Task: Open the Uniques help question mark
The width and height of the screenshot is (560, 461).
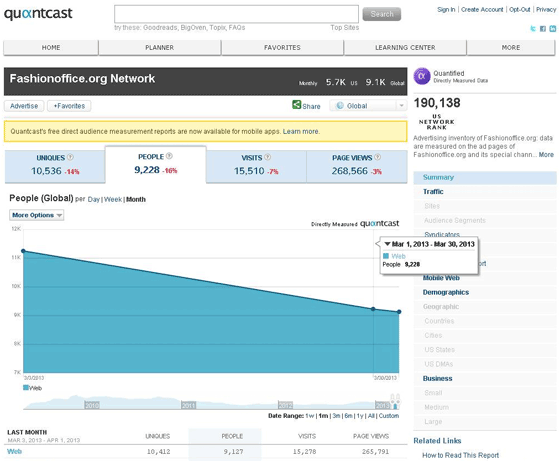Action: tap(70, 157)
